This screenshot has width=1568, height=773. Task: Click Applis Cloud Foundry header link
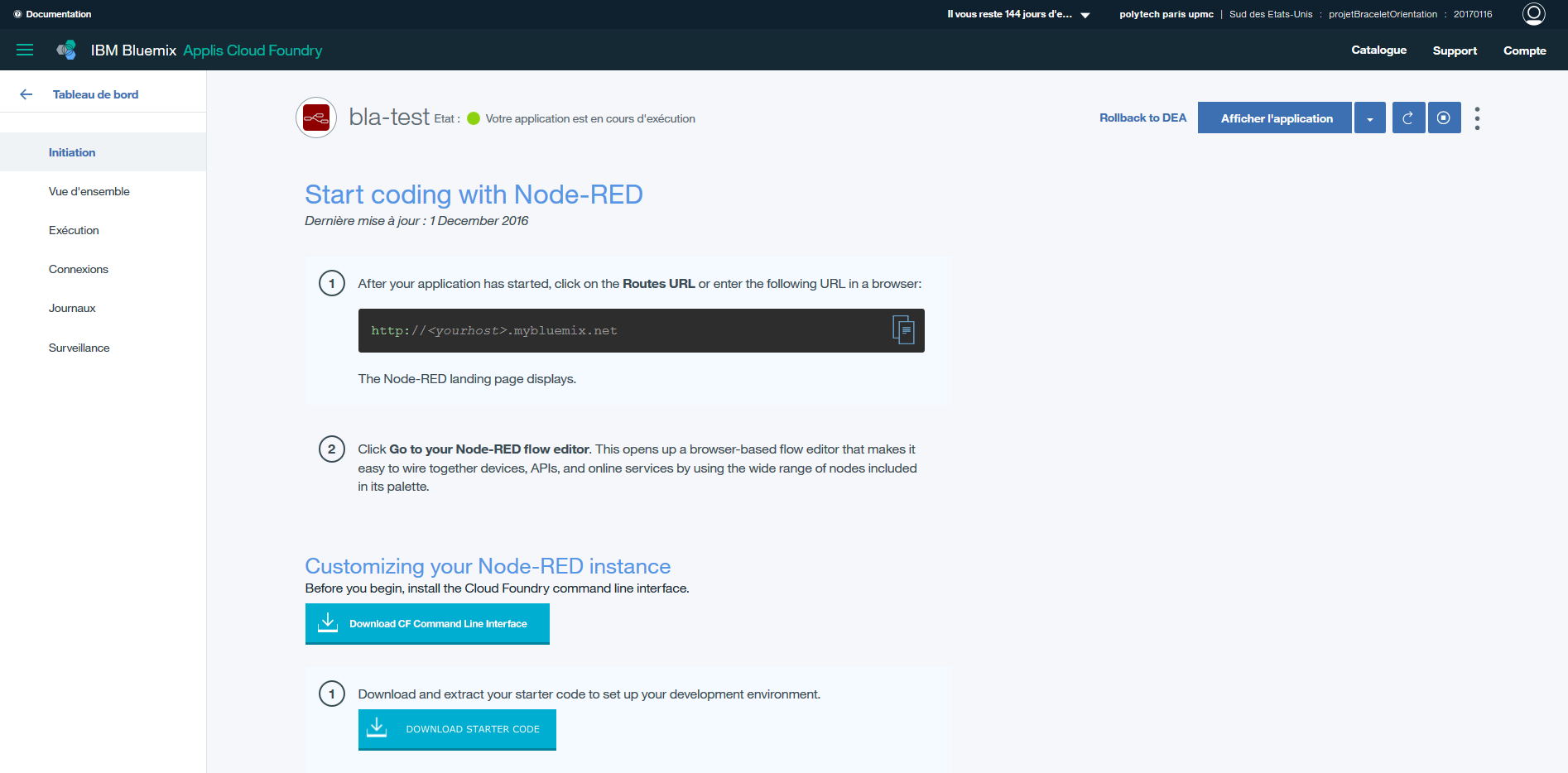[253, 50]
